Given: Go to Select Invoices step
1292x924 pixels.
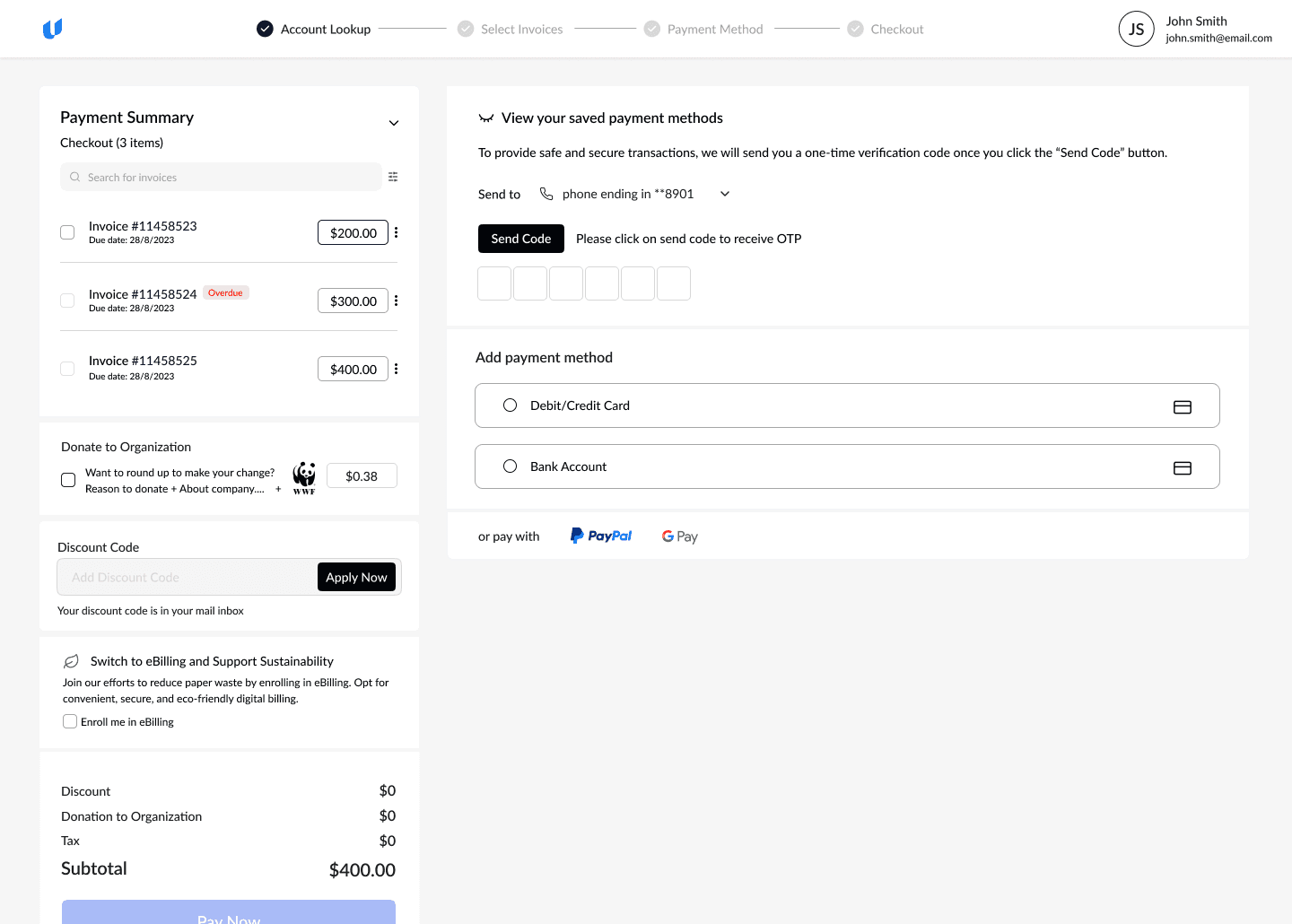Looking at the screenshot, I should click(511, 29).
